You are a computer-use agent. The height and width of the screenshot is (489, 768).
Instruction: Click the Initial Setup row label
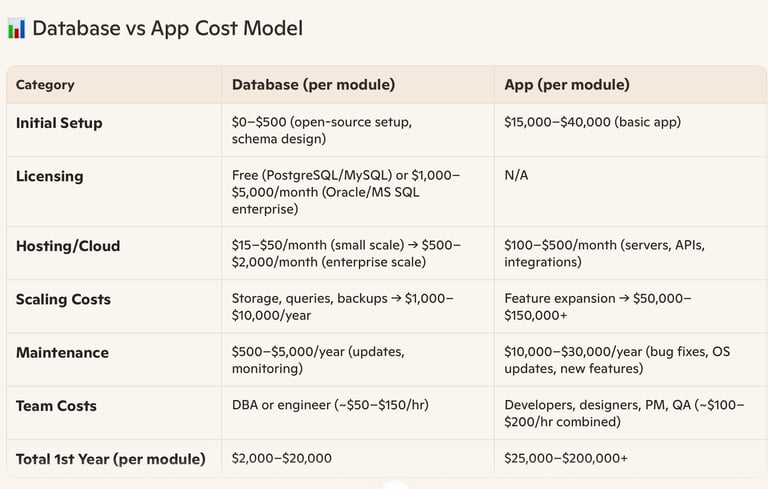(59, 123)
